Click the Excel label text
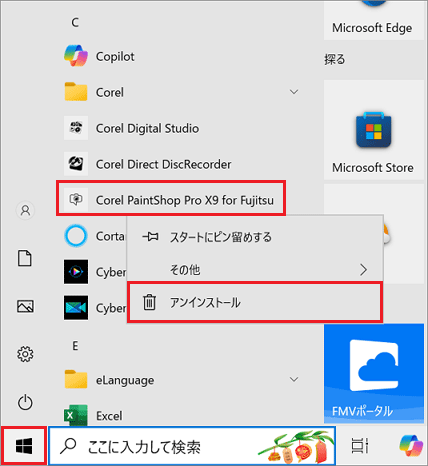 109,416
